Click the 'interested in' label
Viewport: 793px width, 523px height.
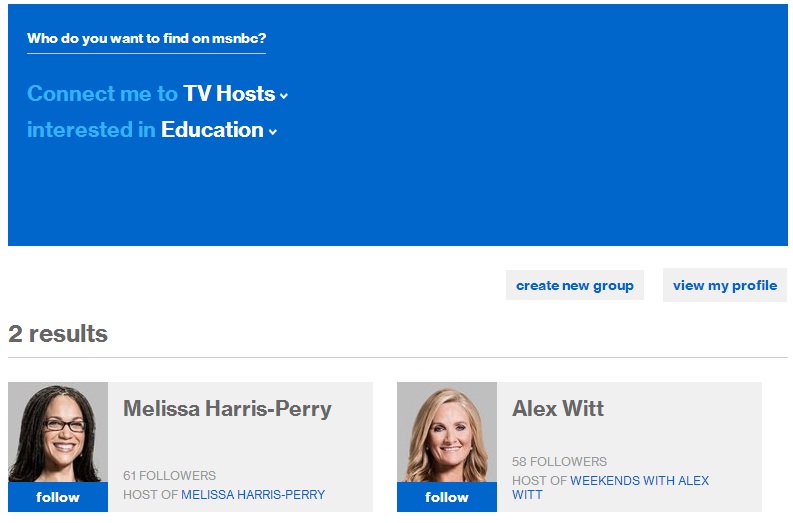[91, 130]
